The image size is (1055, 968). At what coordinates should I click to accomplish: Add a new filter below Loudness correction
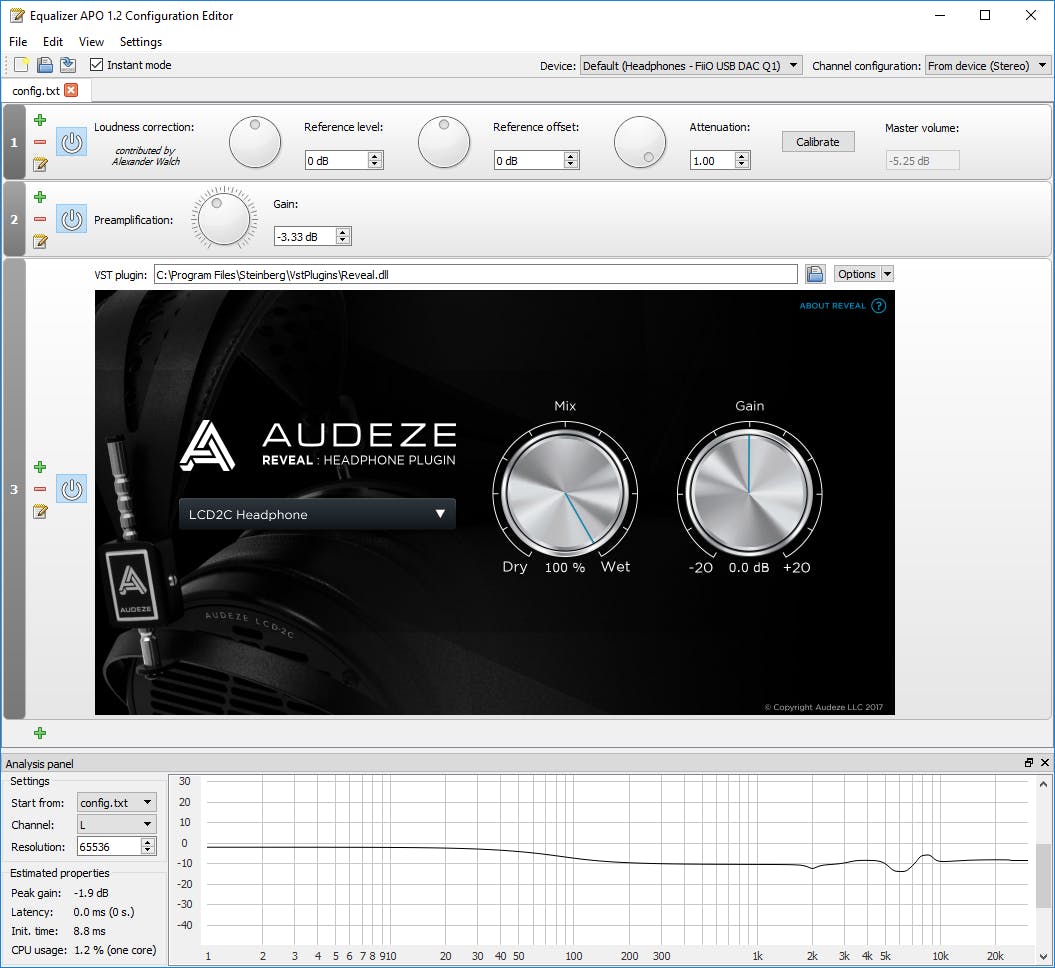click(x=40, y=120)
